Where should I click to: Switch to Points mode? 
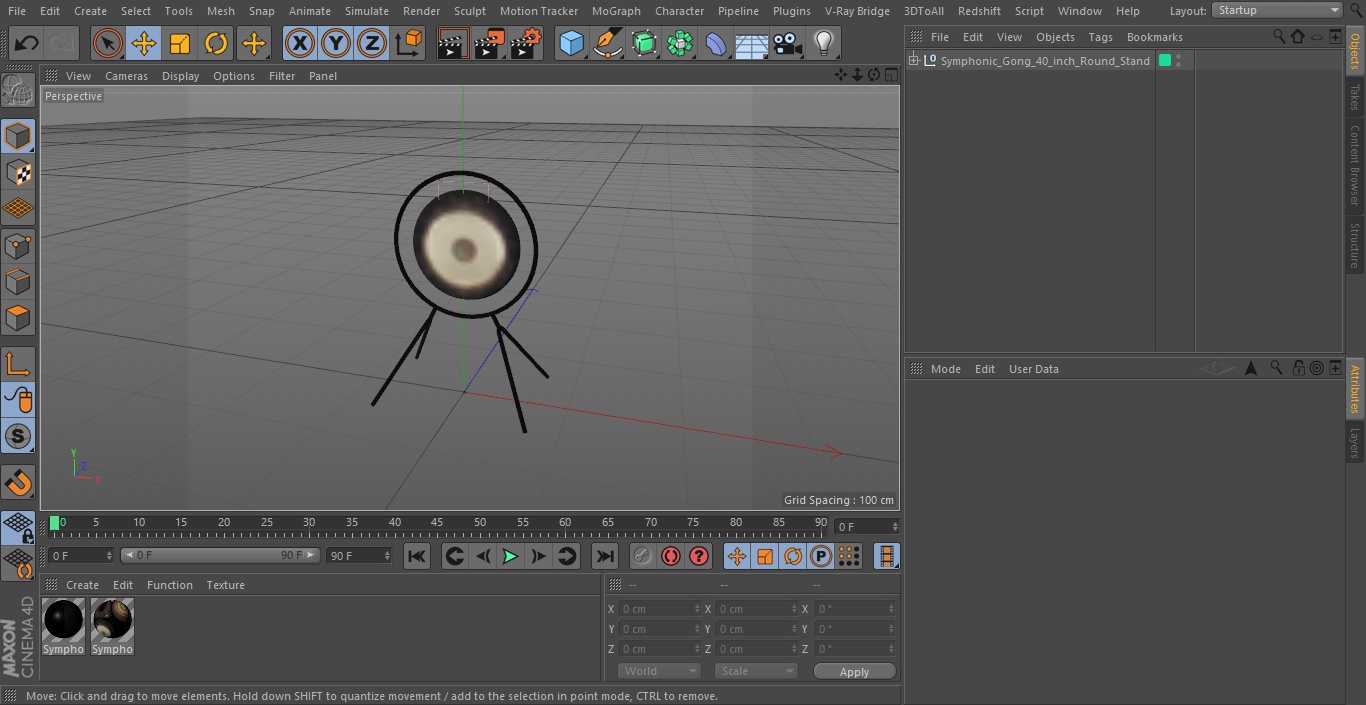pos(18,245)
